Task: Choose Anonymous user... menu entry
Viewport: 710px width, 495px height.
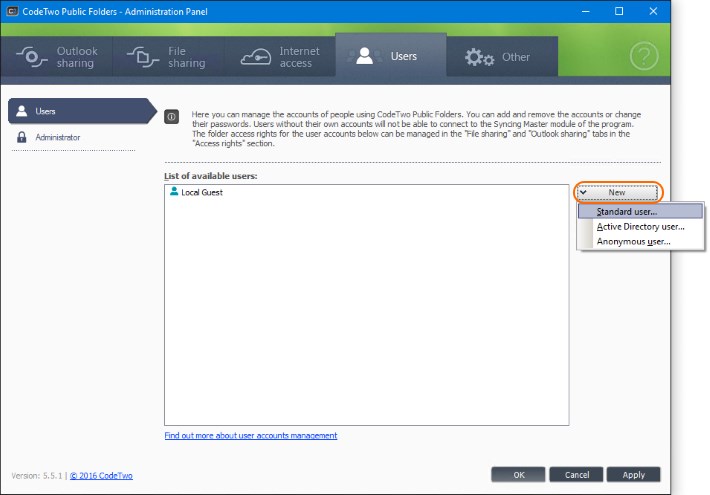Action: click(x=640, y=241)
